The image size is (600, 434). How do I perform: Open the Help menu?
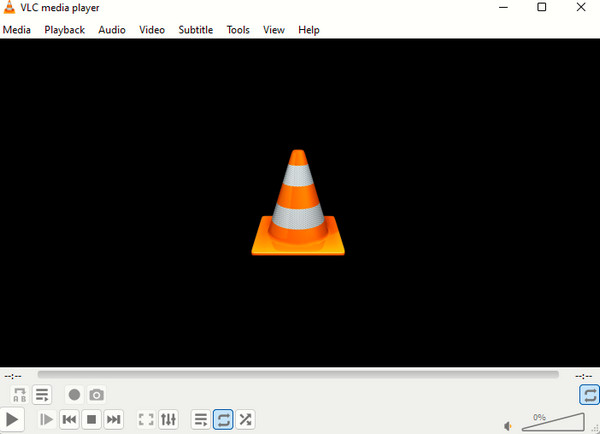pyautogui.click(x=309, y=30)
